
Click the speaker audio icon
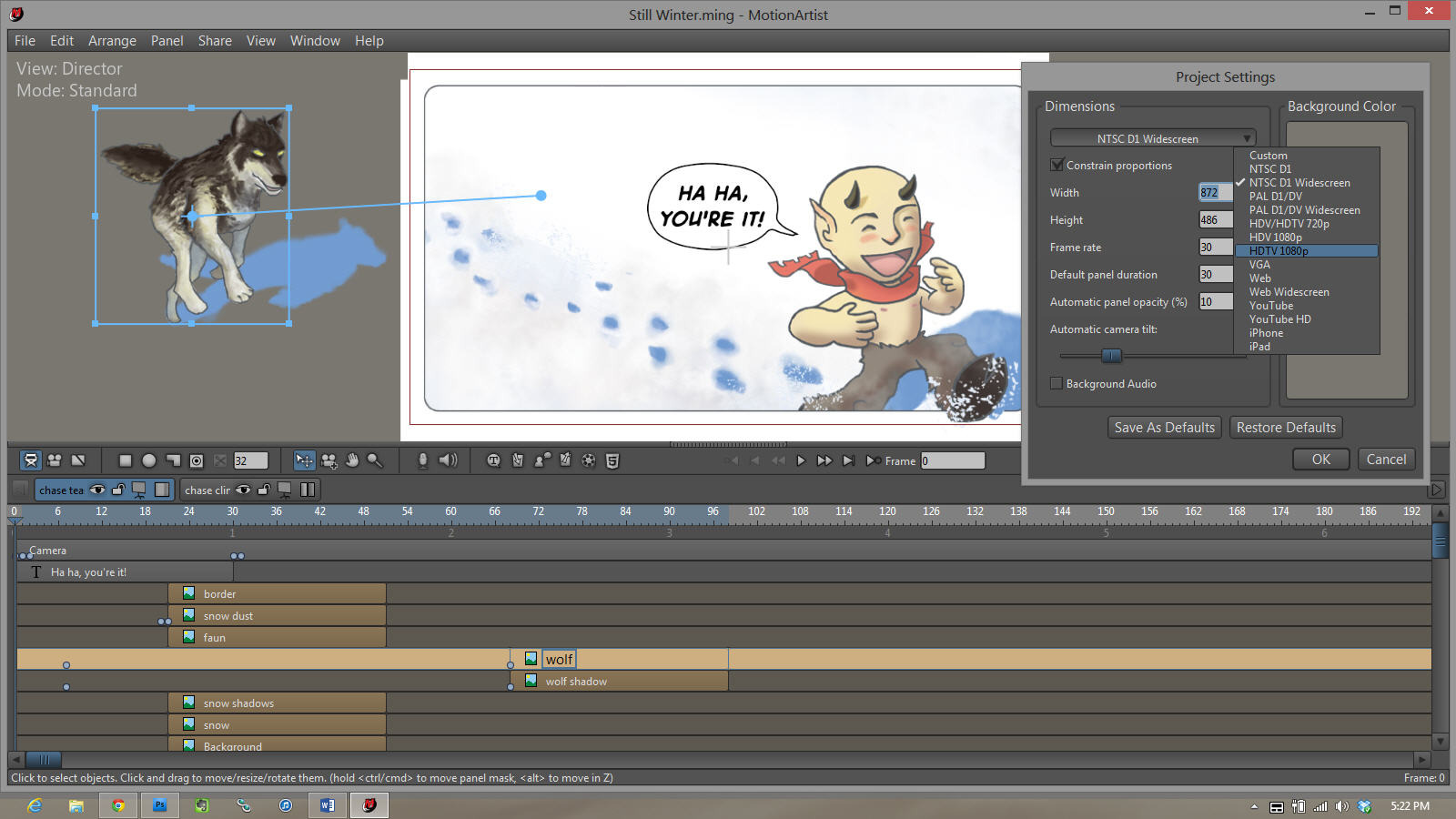tap(448, 460)
